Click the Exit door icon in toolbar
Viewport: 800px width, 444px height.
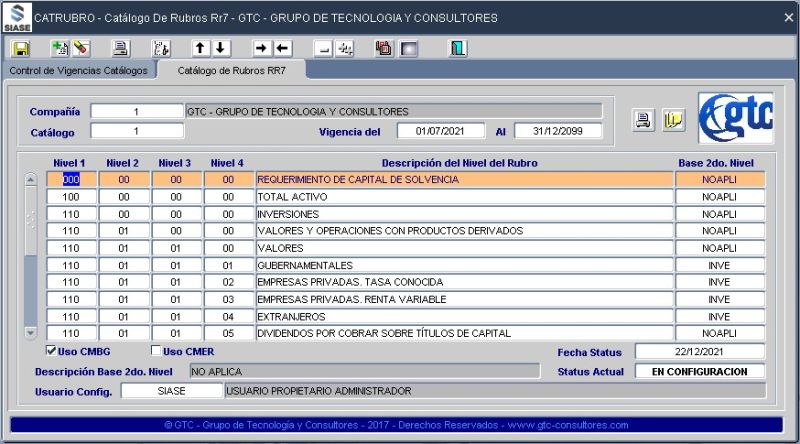point(457,48)
